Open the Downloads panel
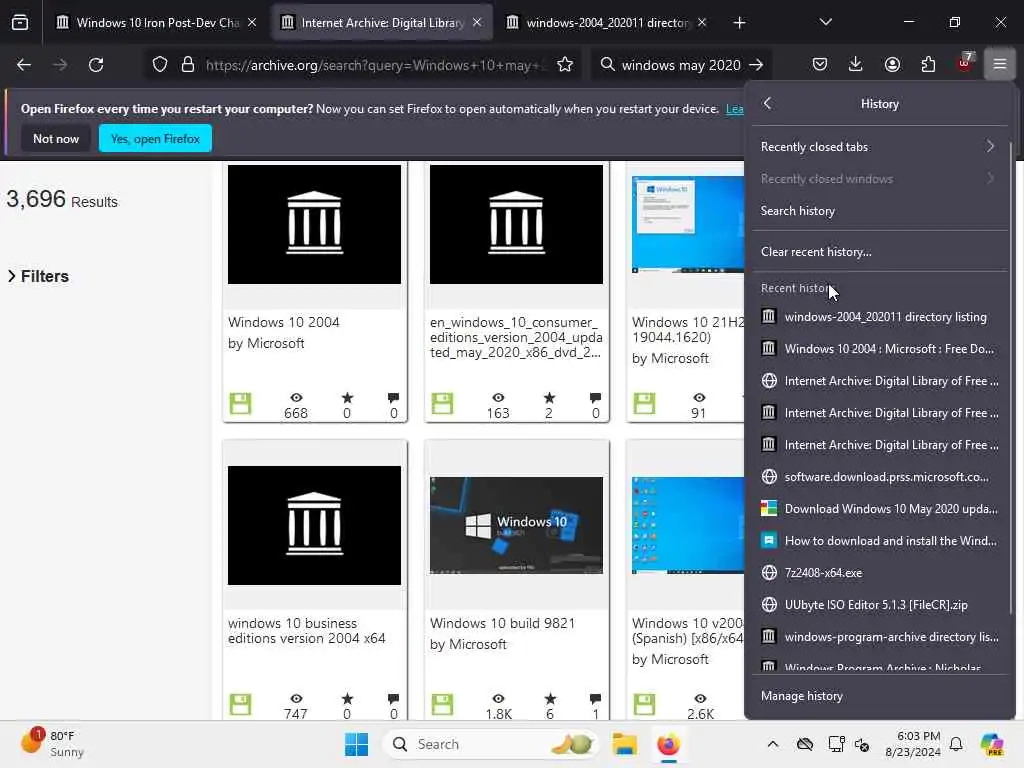This screenshot has height=768, width=1024. [x=856, y=65]
